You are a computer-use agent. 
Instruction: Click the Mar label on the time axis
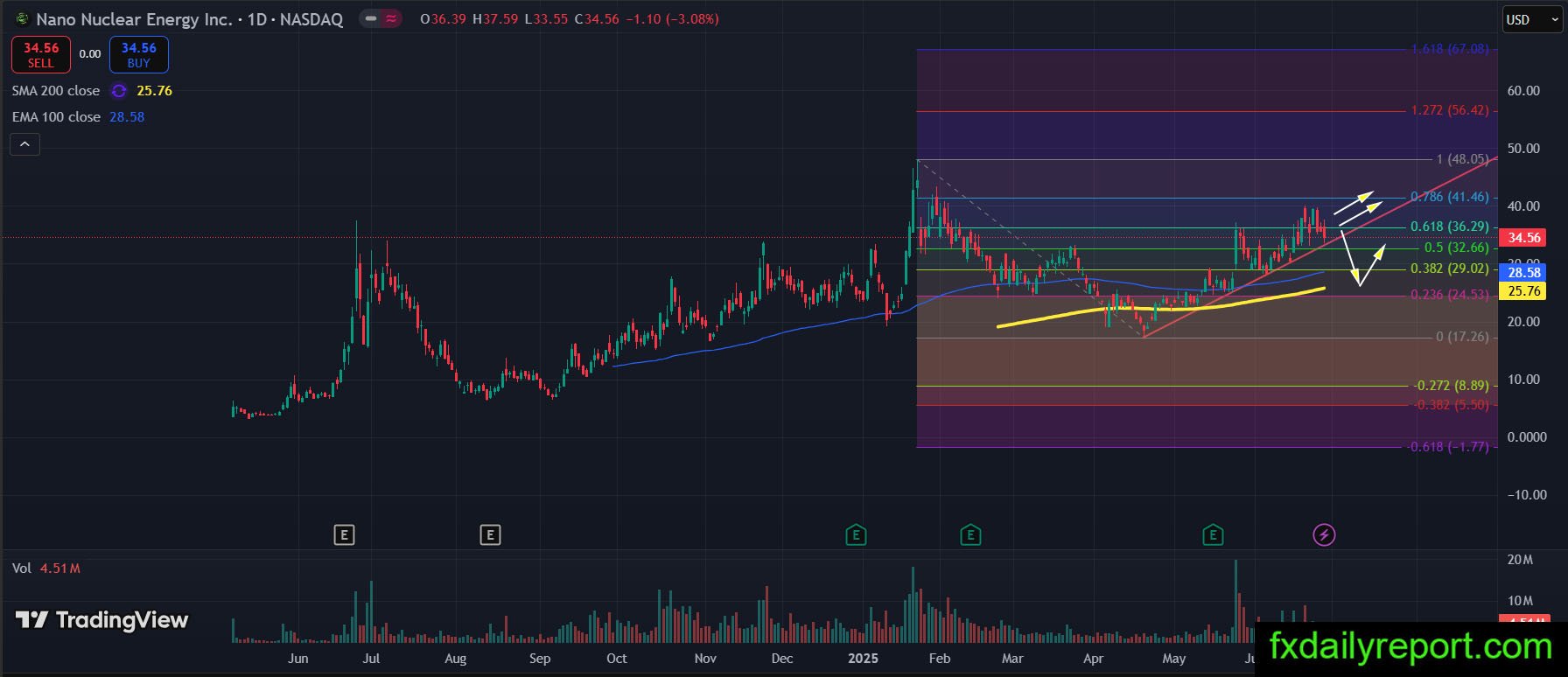click(x=1012, y=659)
